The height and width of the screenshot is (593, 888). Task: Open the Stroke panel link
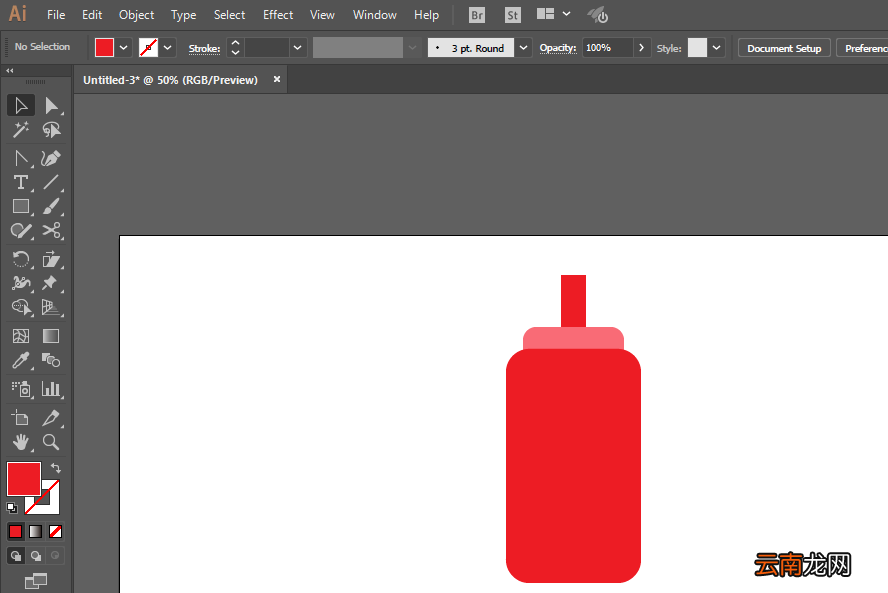[204, 49]
